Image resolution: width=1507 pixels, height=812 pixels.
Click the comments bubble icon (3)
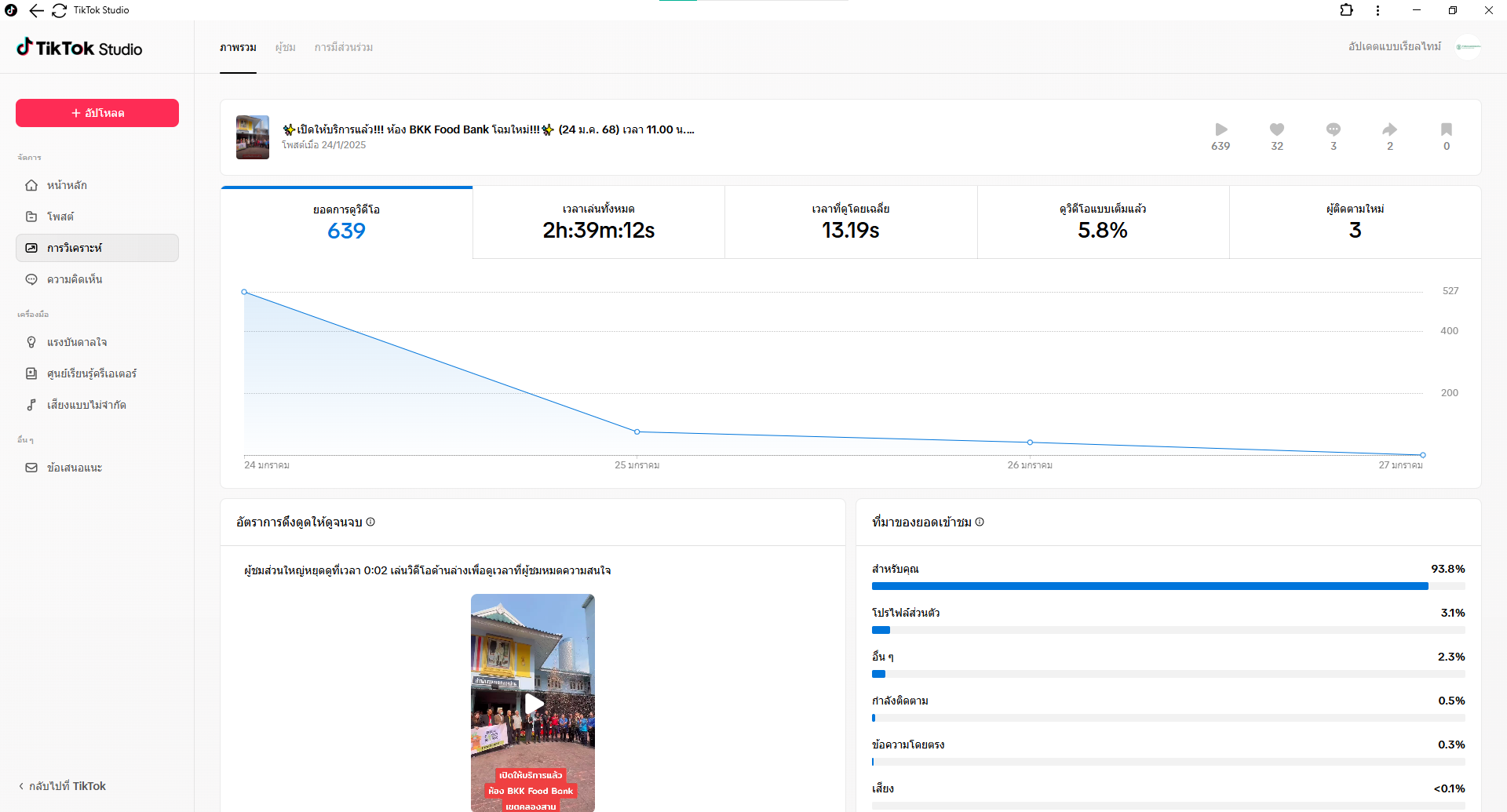(1334, 129)
